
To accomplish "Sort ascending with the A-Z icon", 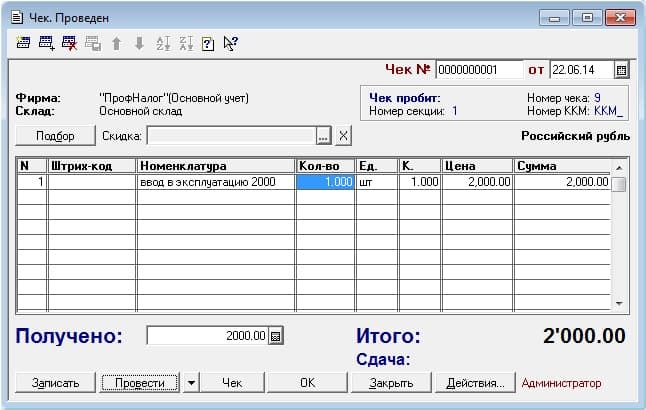I will (x=163, y=43).
